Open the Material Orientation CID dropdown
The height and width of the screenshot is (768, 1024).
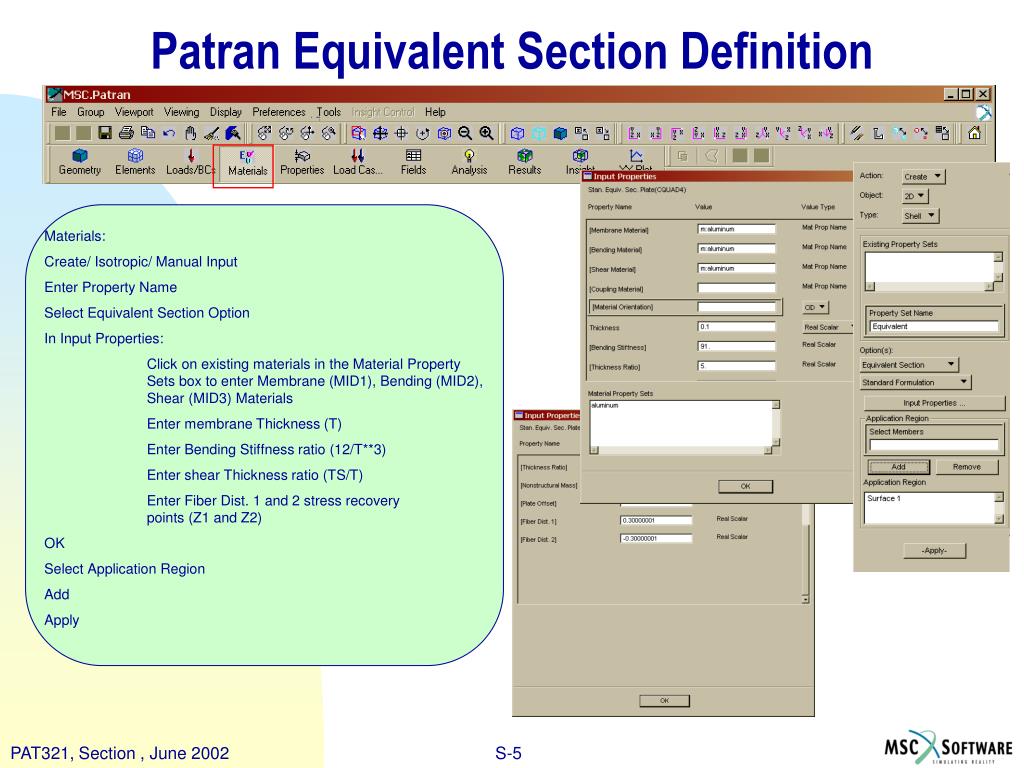[x=815, y=307]
